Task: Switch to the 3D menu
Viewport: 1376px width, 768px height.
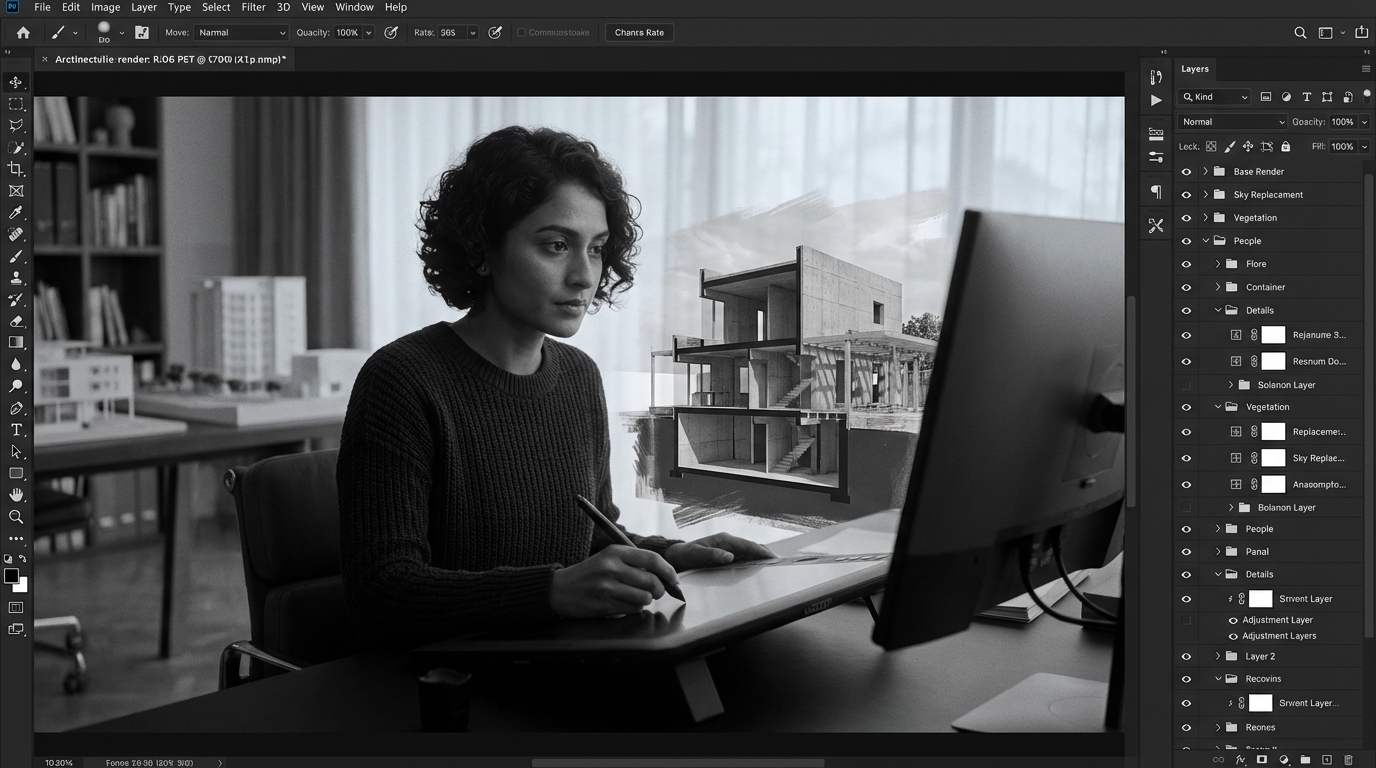Action: click(281, 7)
